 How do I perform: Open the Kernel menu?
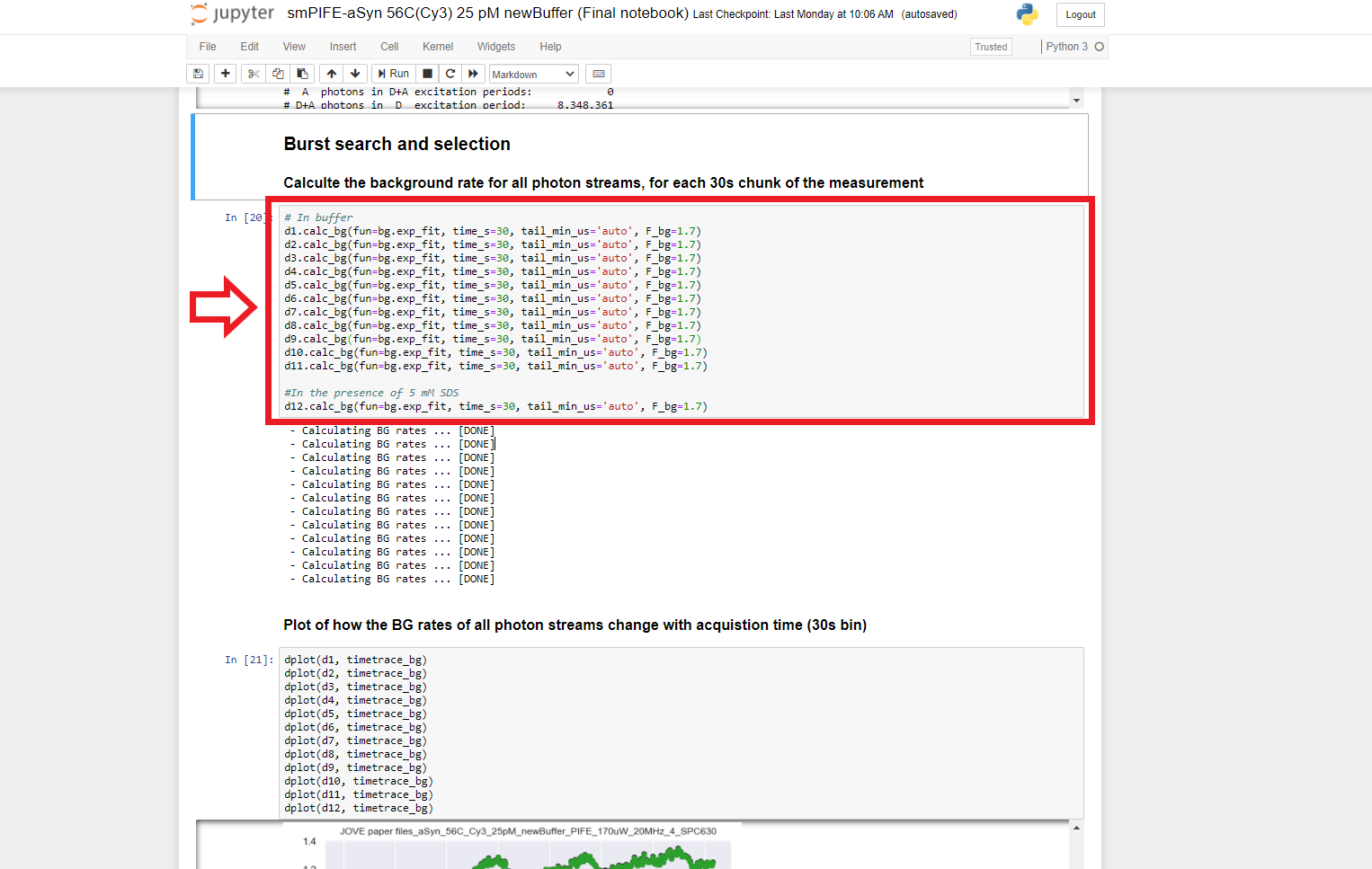438,47
